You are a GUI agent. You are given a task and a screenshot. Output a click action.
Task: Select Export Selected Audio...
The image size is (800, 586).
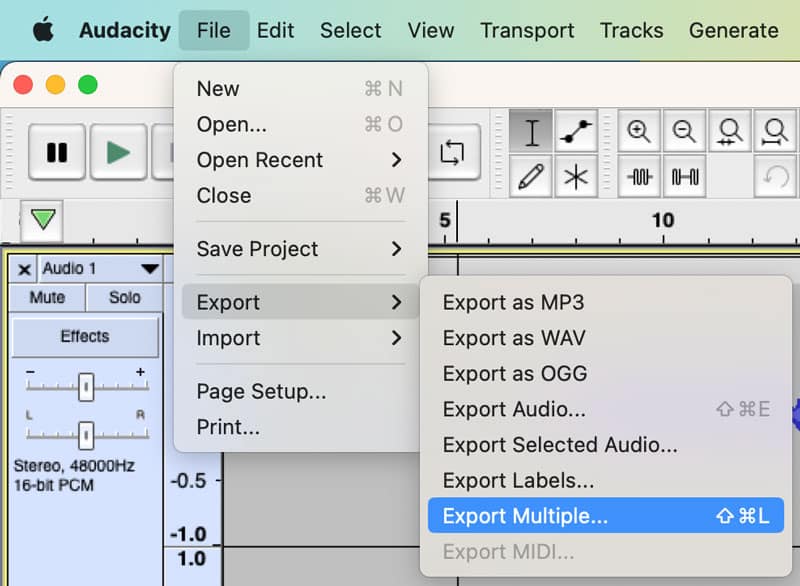tap(606, 445)
